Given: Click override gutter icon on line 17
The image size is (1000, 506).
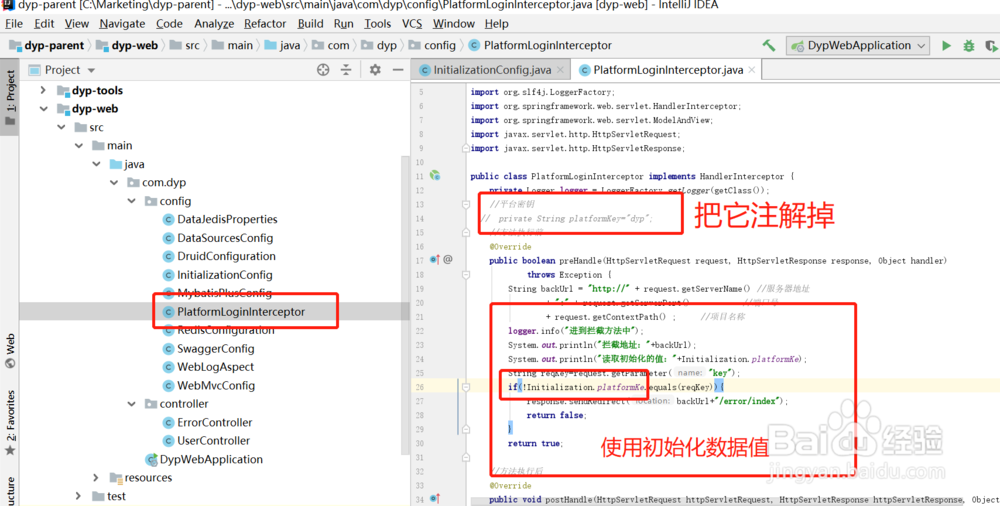Looking at the screenshot, I should [x=435, y=260].
